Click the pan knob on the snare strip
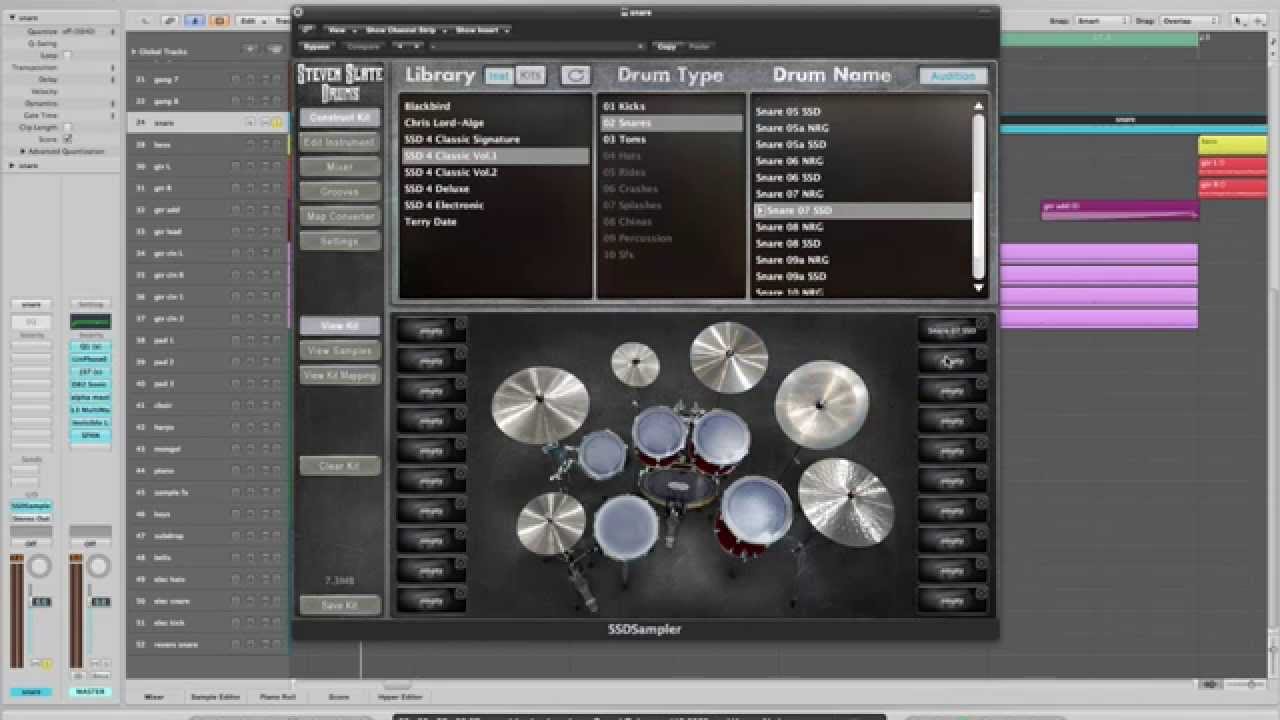 [40, 567]
